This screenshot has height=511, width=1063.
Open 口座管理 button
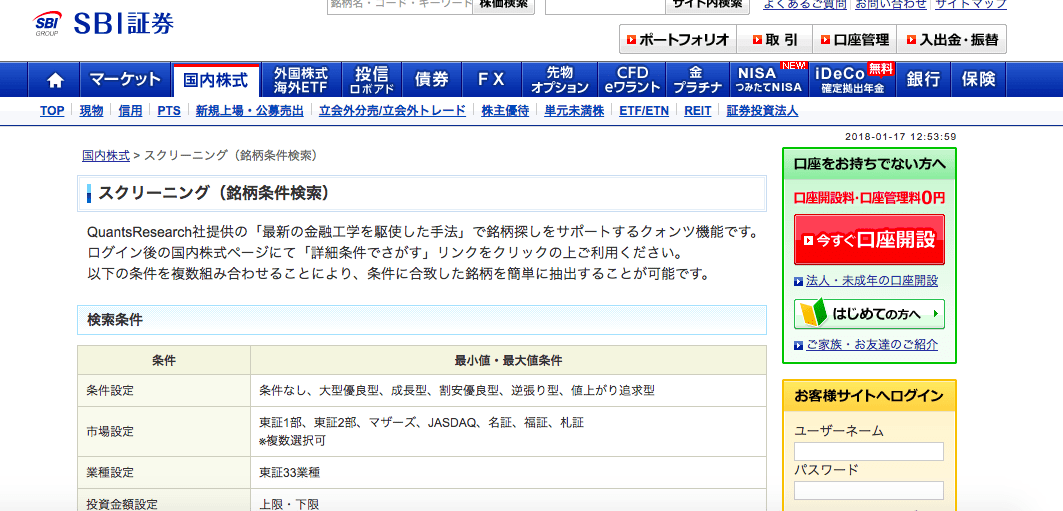854,39
